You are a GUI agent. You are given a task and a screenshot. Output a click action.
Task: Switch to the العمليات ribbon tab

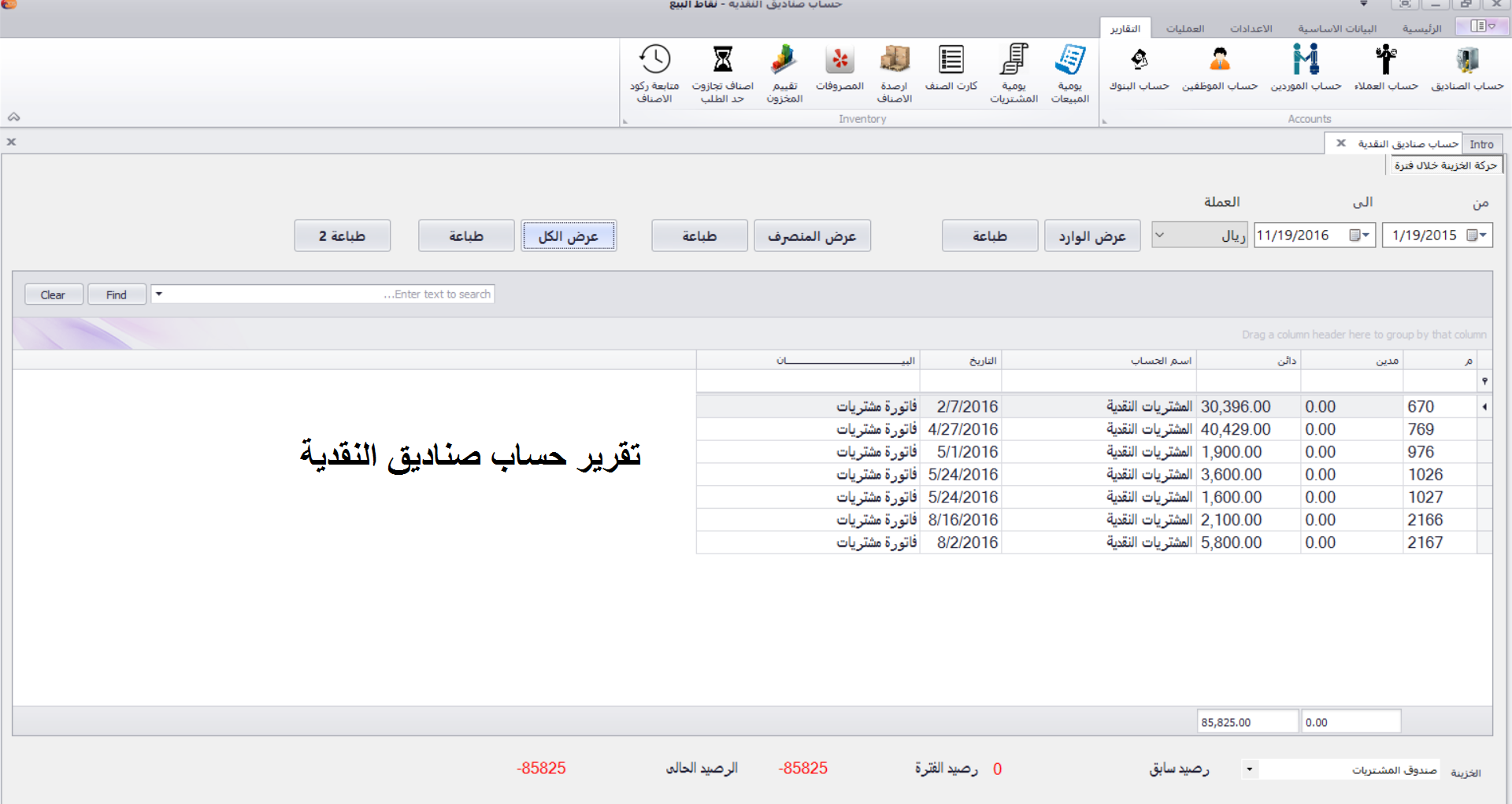click(x=1185, y=28)
